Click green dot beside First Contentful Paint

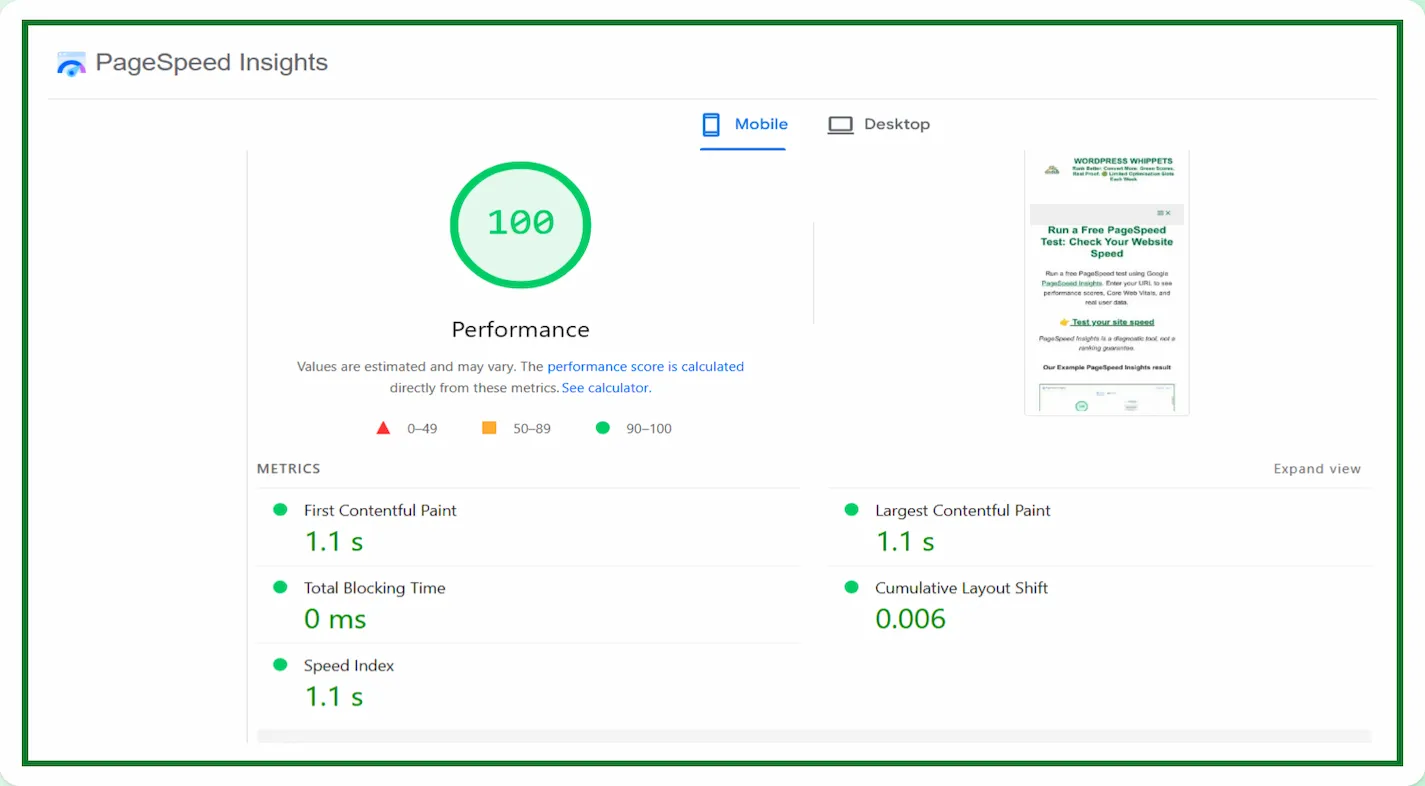280,510
